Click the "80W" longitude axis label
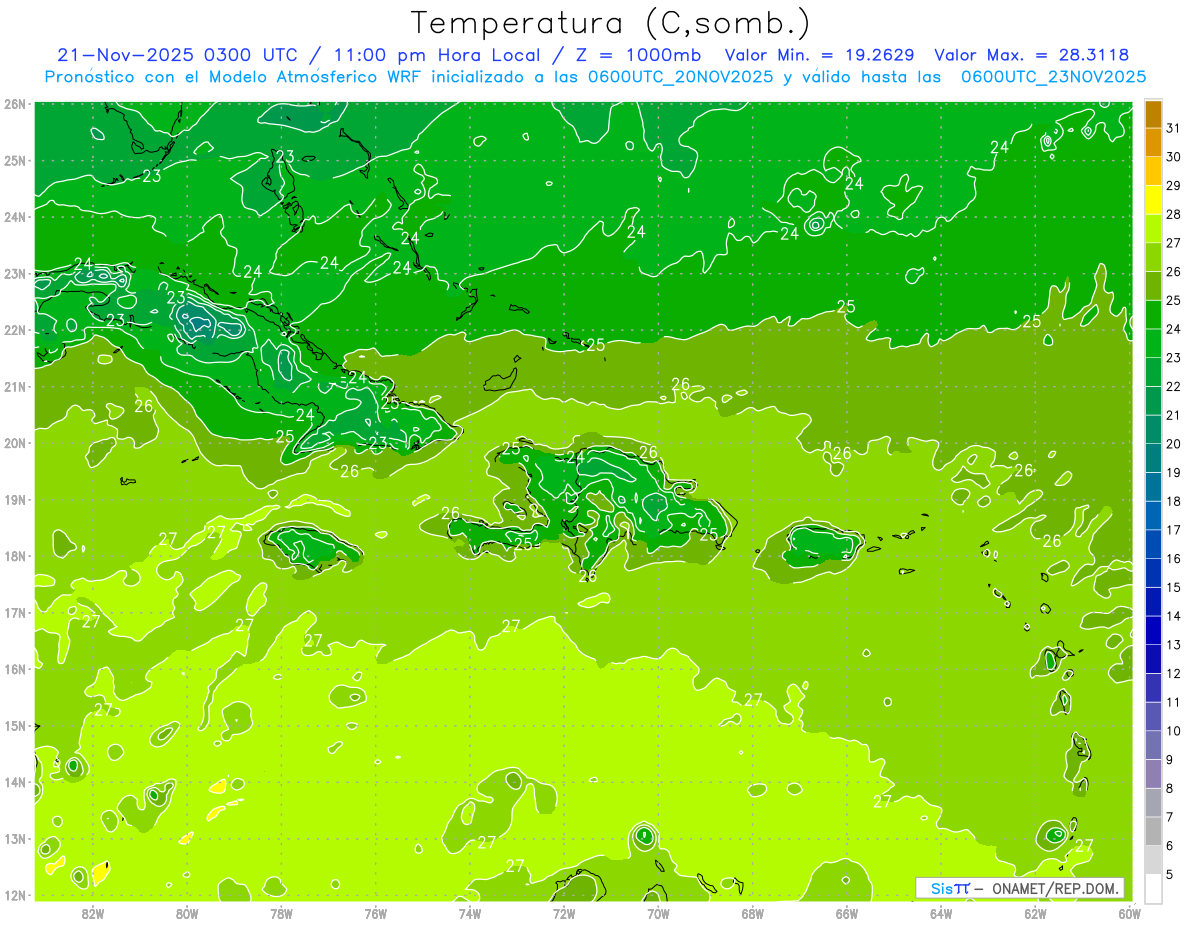 click(187, 913)
